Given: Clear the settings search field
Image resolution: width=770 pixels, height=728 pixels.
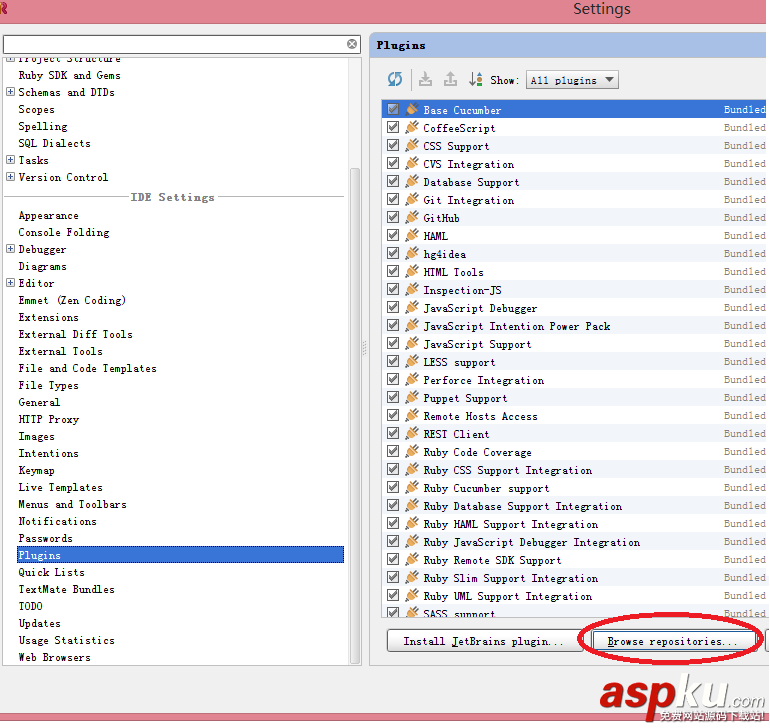Looking at the screenshot, I should pos(352,44).
